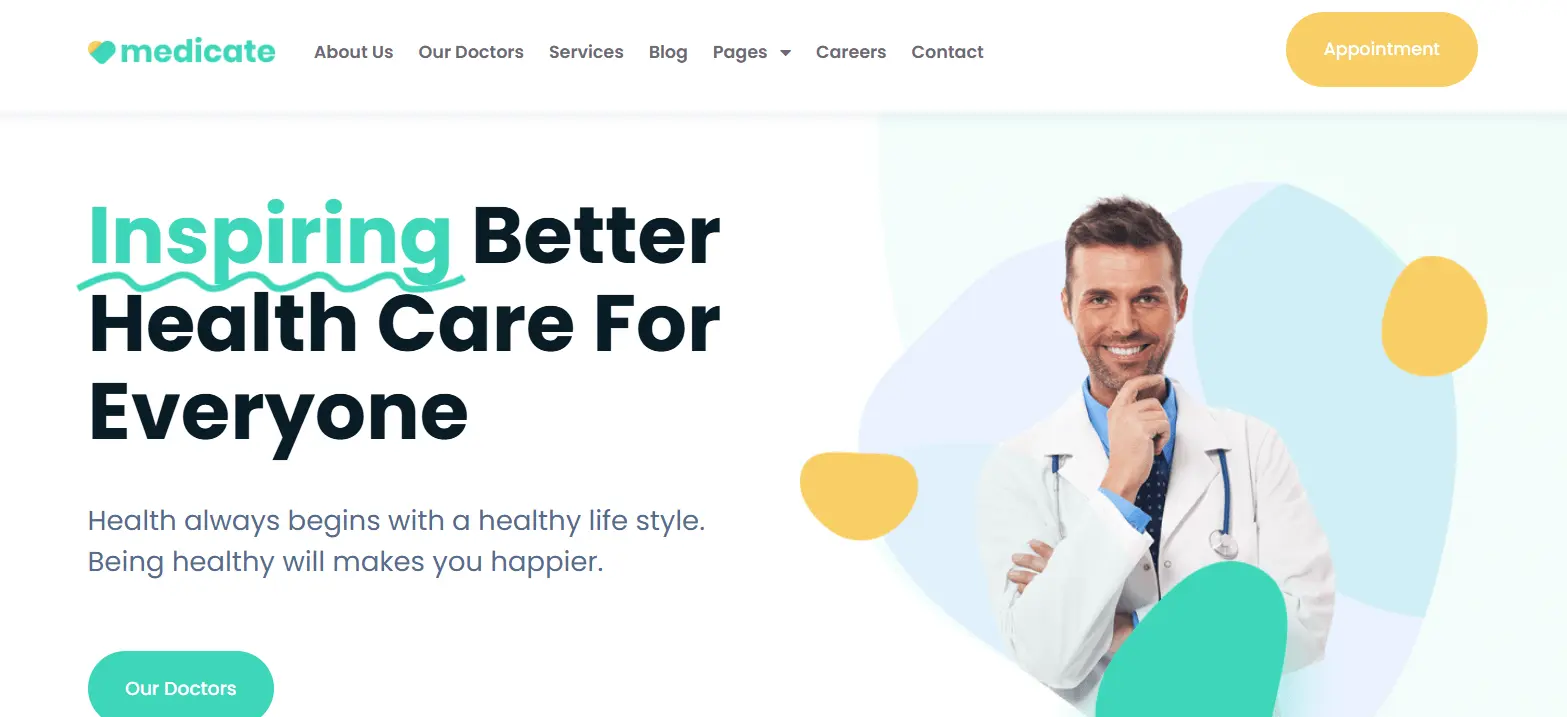This screenshot has height=717, width=1567.
Task: Go to the Contact page
Action: coord(947,52)
